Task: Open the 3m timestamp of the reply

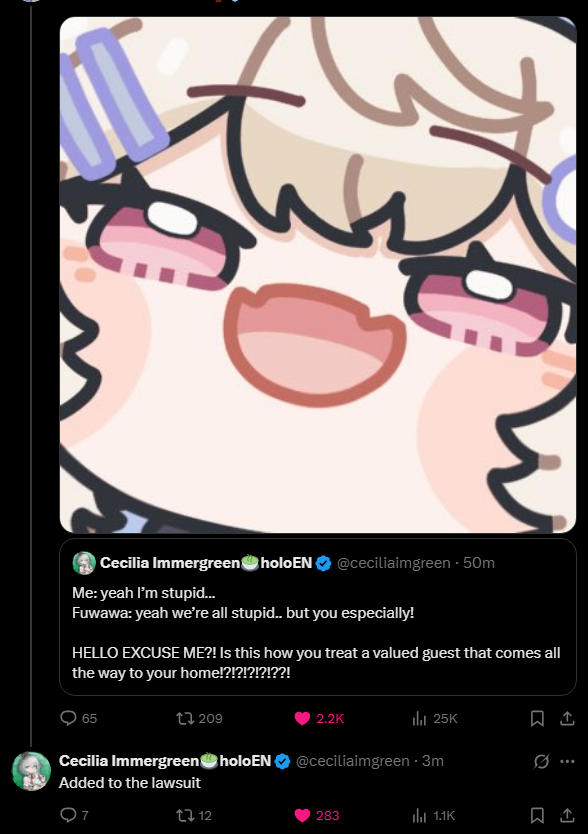Action: tap(433, 761)
